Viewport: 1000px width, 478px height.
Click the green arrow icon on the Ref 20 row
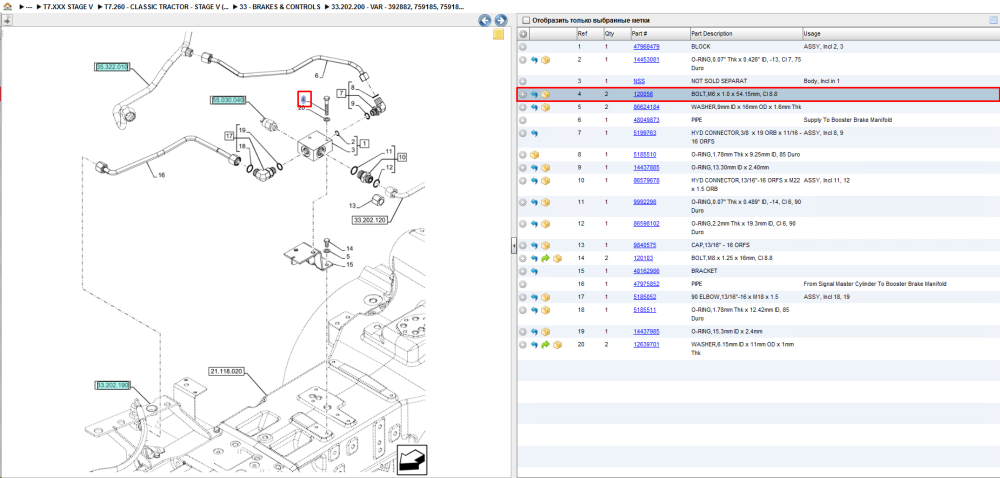pyautogui.click(x=545, y=345)
